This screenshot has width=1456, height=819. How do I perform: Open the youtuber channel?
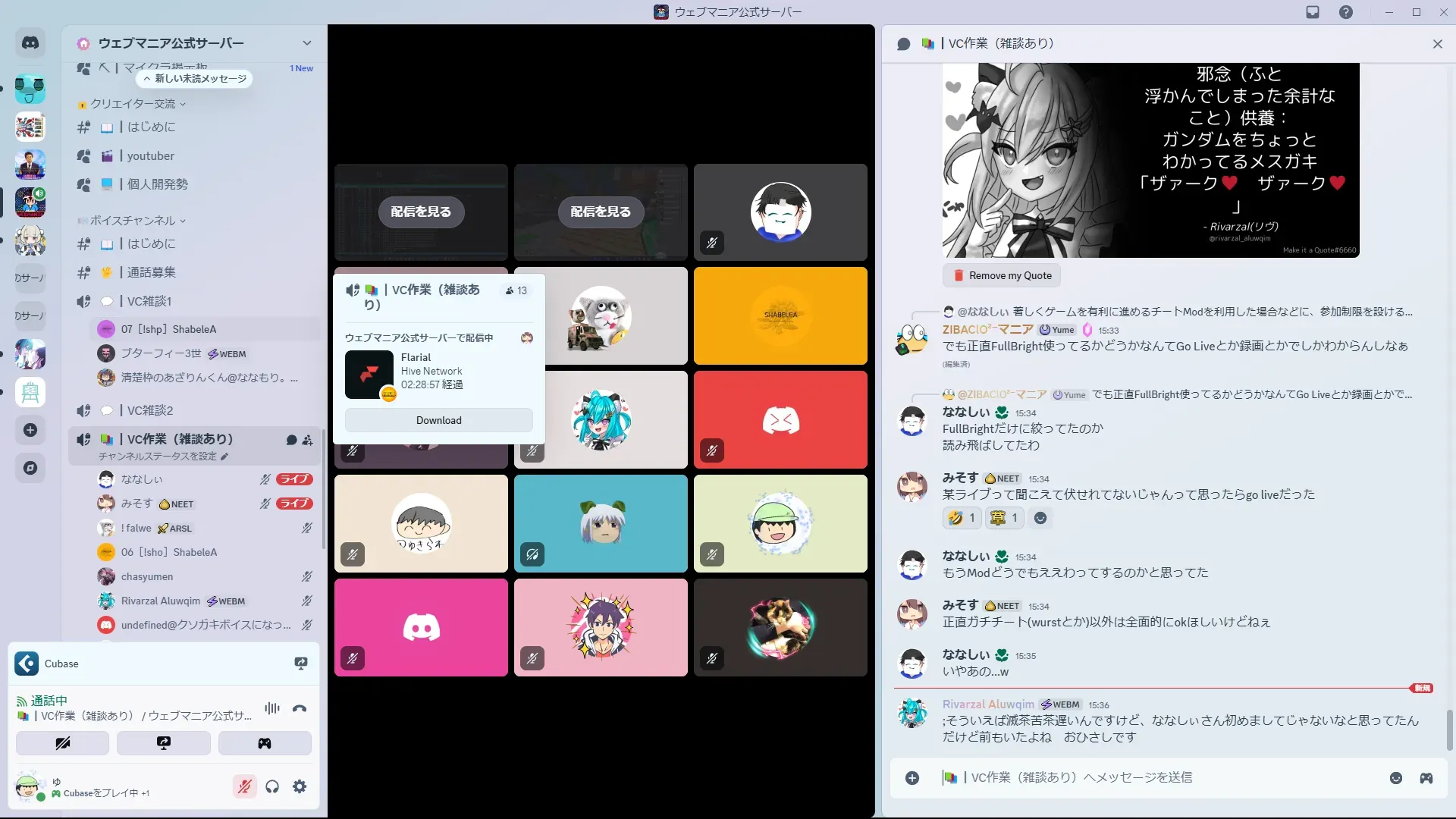[150, 156]
